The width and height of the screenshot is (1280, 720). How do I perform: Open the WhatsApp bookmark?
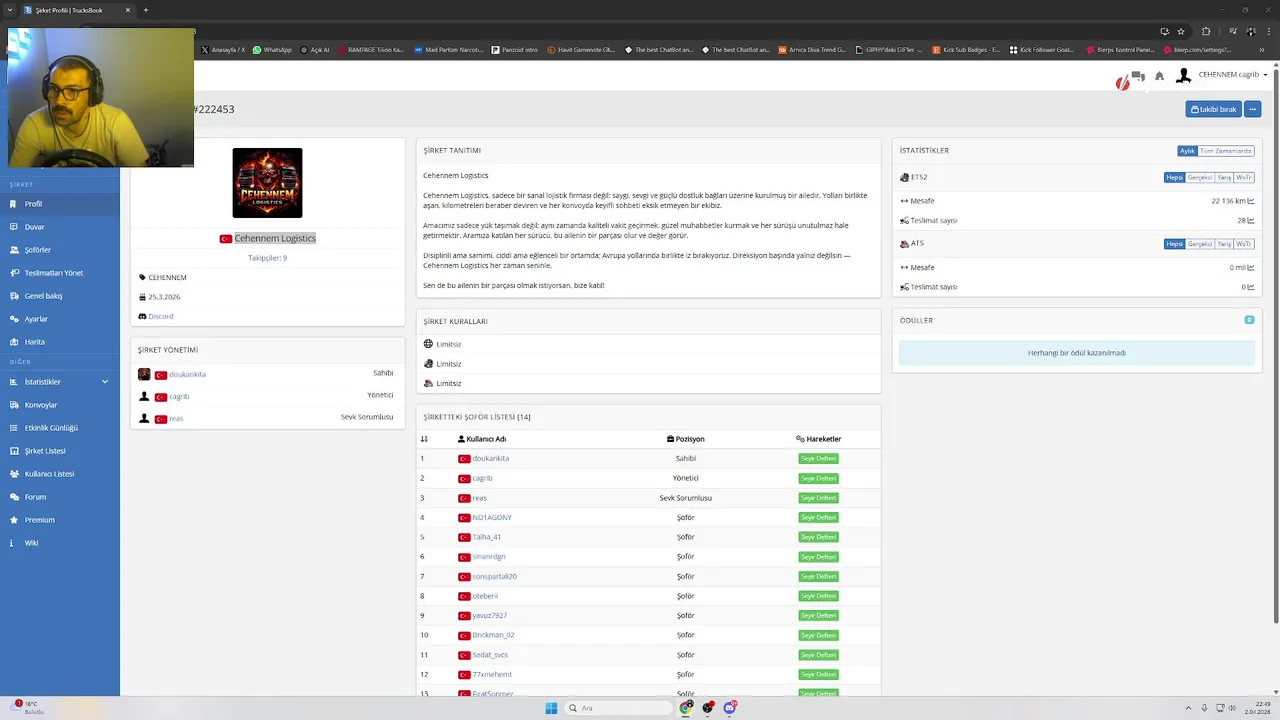tap(272, 50)
